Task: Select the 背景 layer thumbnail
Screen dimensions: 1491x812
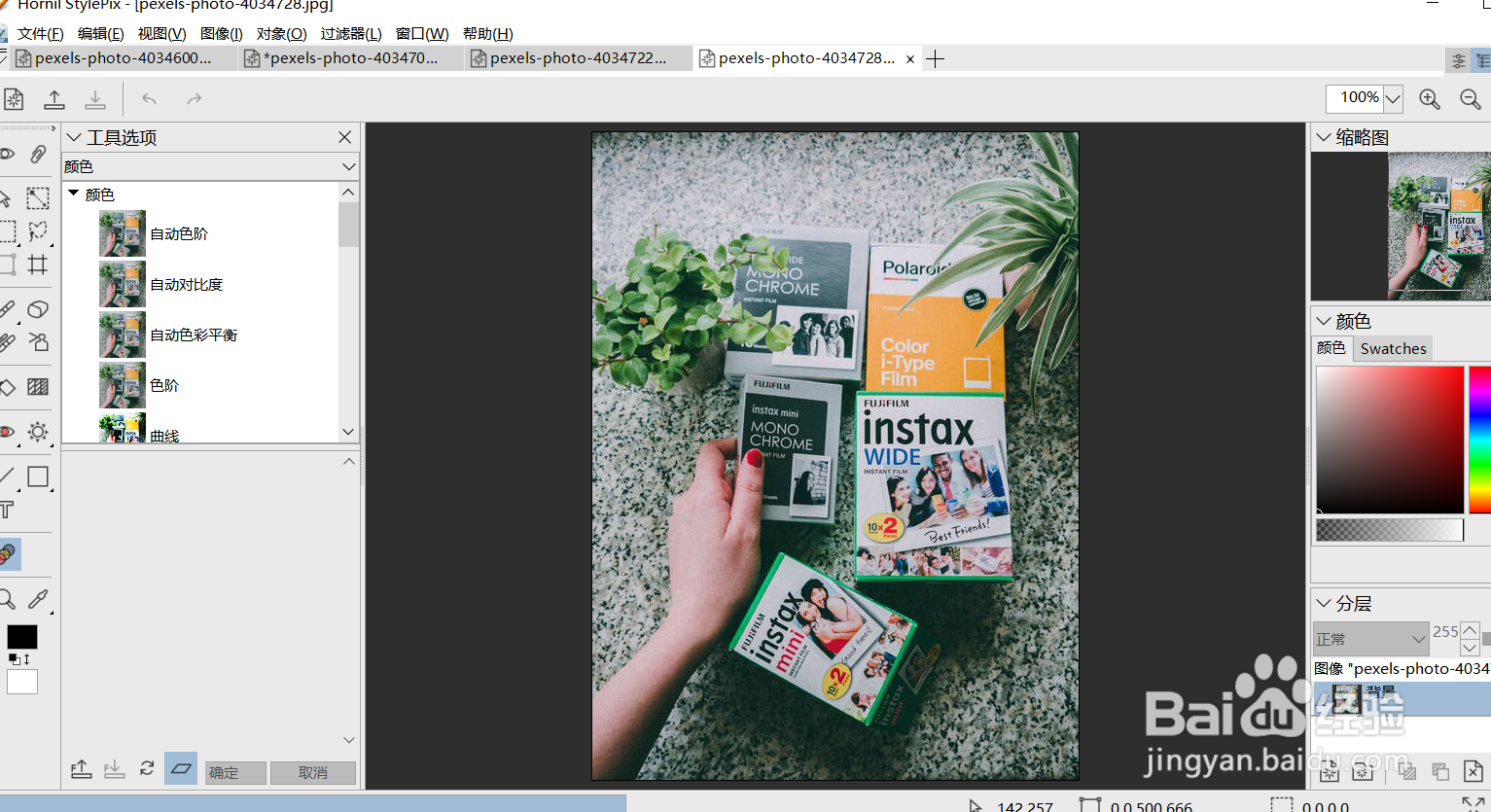Action: (1347, 698)
